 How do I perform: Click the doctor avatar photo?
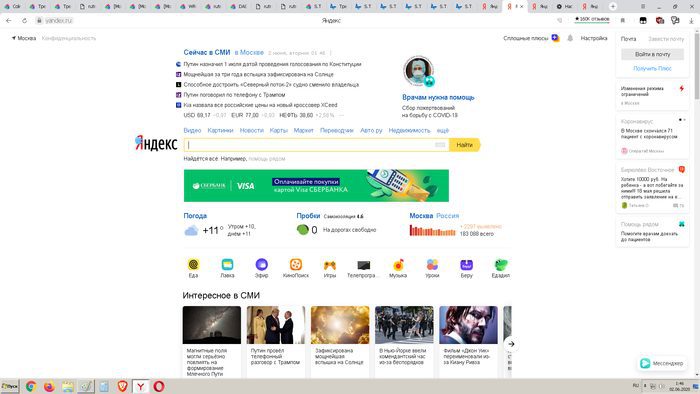click(x=418, y=71)
